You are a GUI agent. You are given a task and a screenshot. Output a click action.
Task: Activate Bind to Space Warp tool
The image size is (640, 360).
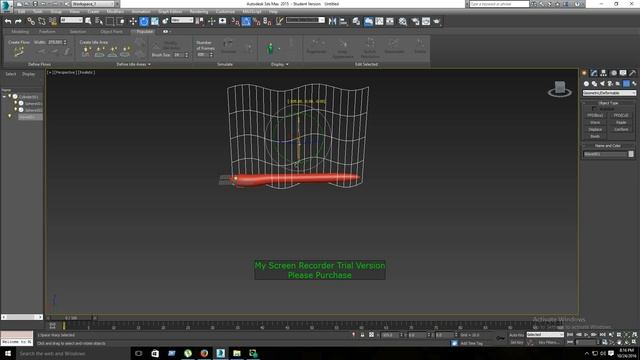pyautogui.click(x=53, y=21)
